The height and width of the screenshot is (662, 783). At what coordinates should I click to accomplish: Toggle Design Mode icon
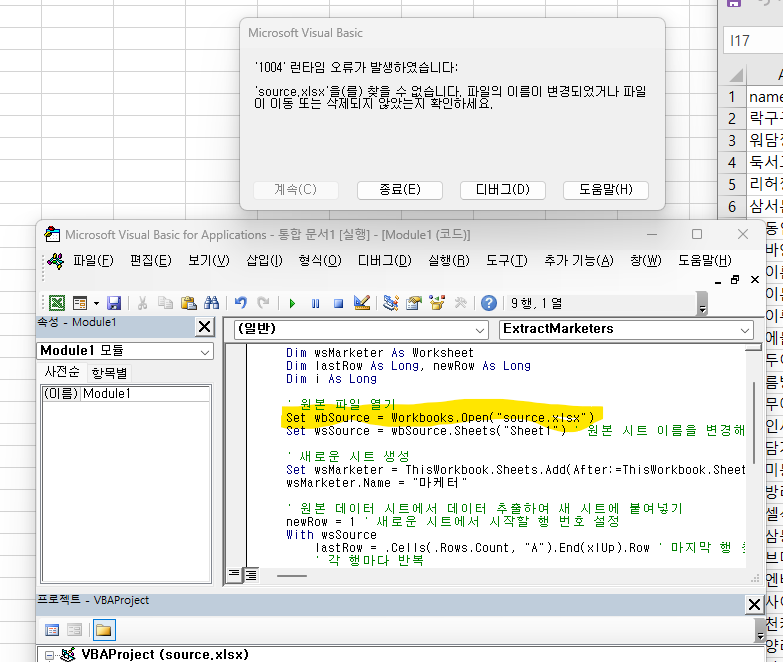[362, 303]
